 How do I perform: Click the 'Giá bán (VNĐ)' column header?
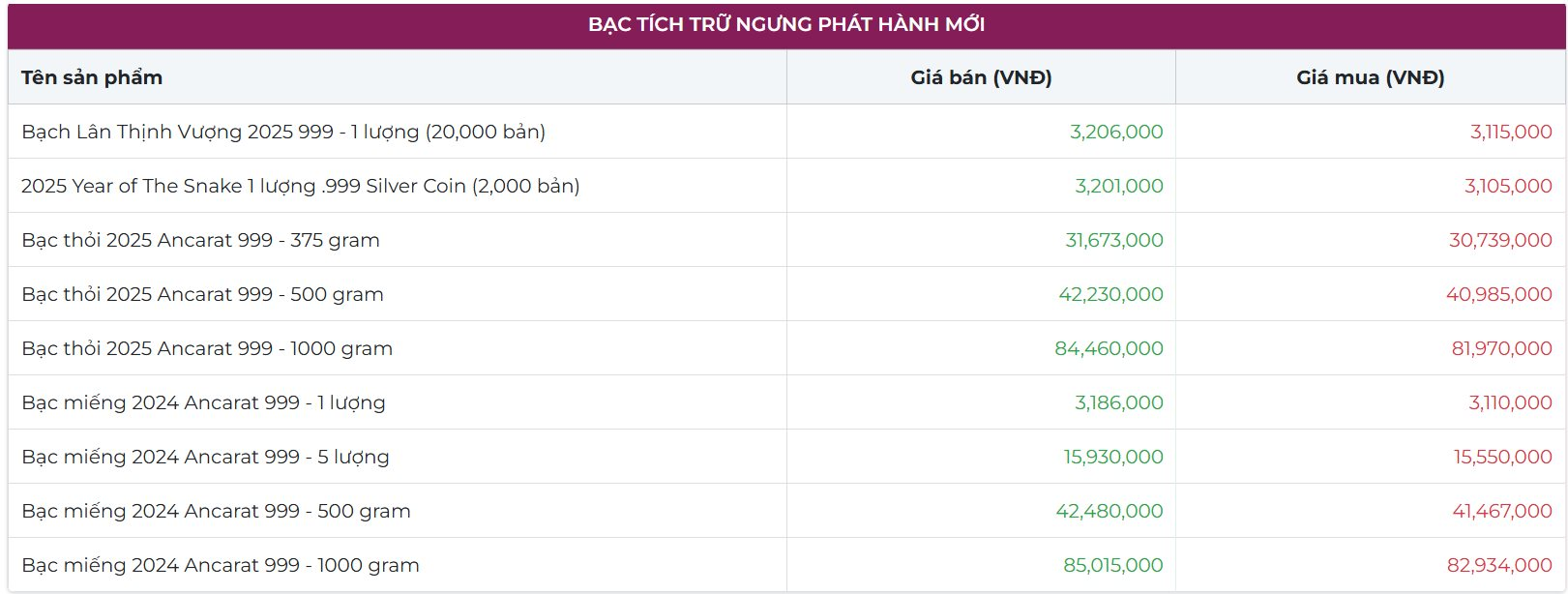[981, 77]
